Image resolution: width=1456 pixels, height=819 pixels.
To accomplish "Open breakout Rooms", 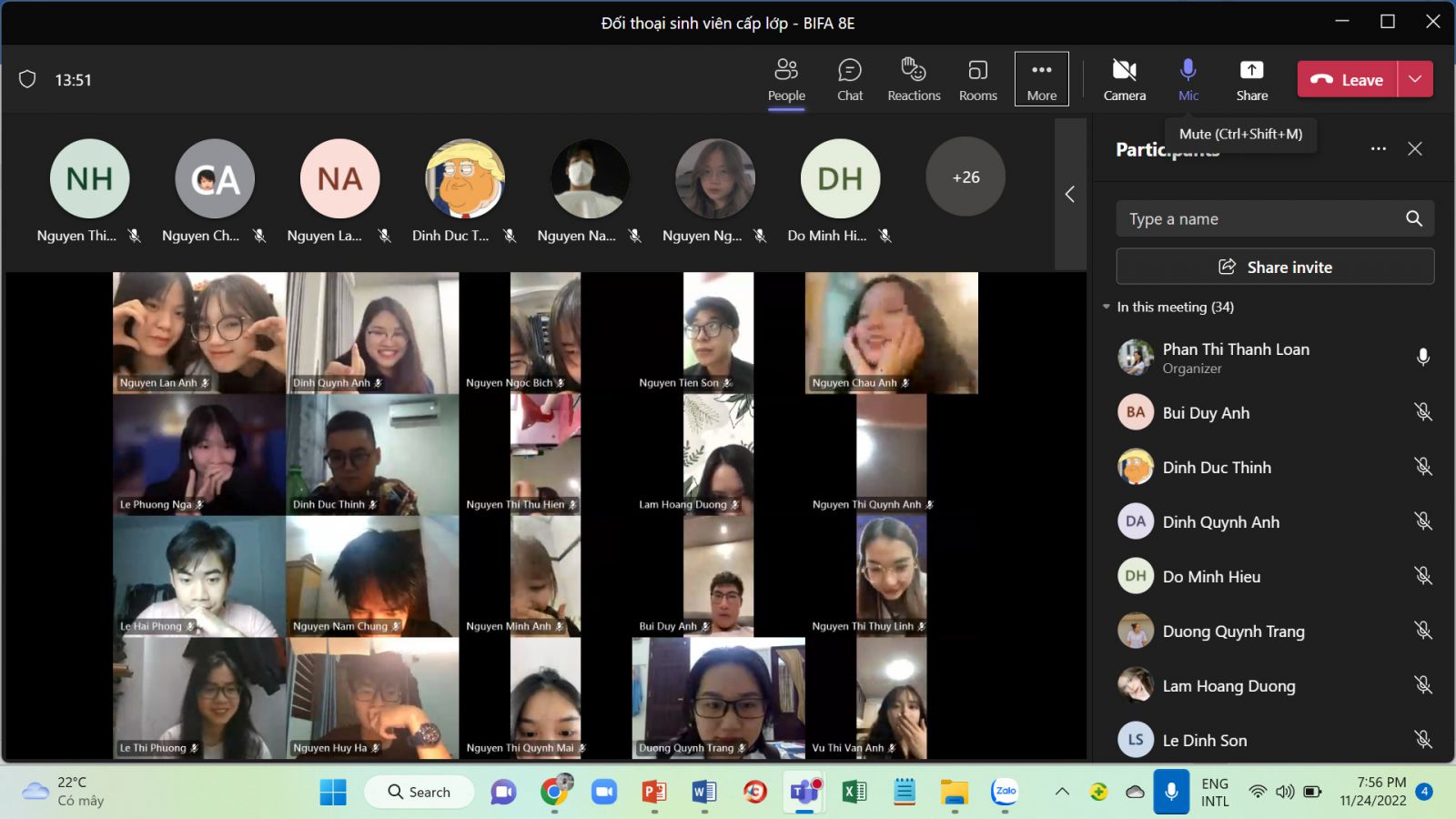I will click(x=977, y=80).
